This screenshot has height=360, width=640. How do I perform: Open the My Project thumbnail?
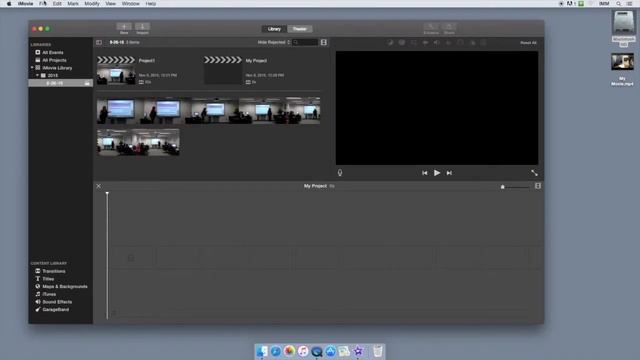[x=223, y=71]
